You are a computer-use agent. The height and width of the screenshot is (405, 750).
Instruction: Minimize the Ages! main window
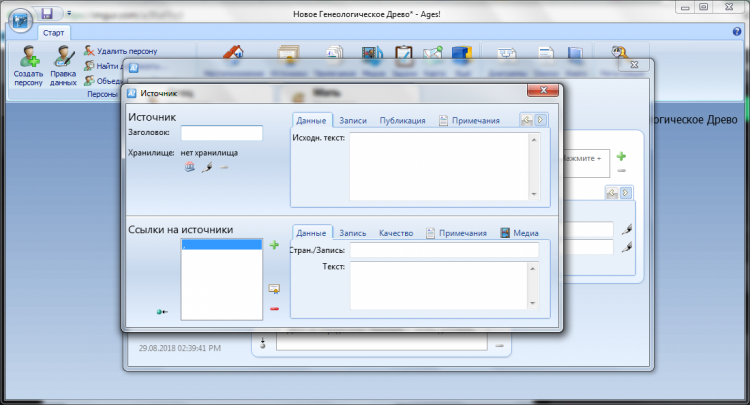pyautogui.click(x=685, y=7)
